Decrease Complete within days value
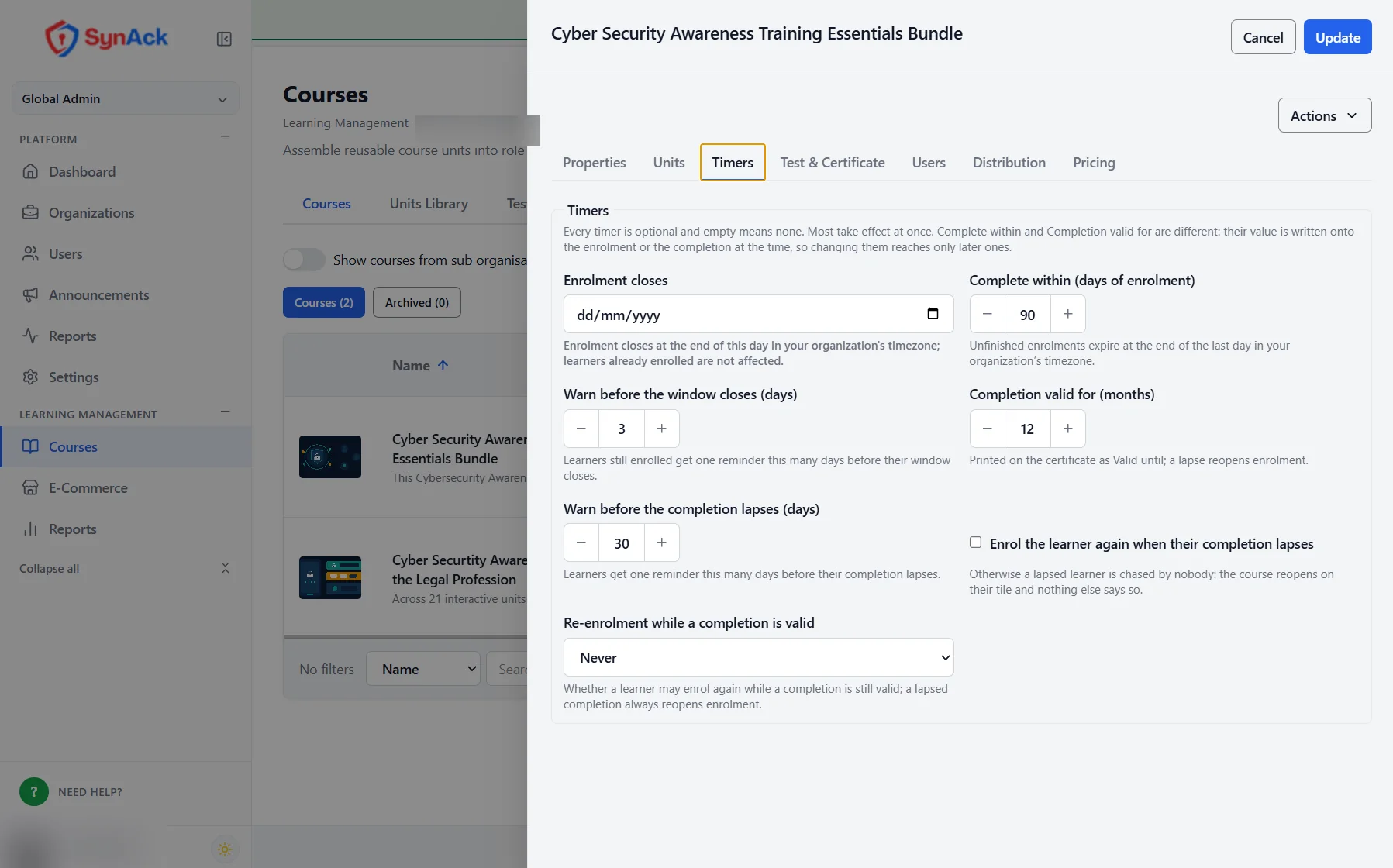Viewport: 1393px width, 868px height. pyautogui.click(x=988, y=314)
